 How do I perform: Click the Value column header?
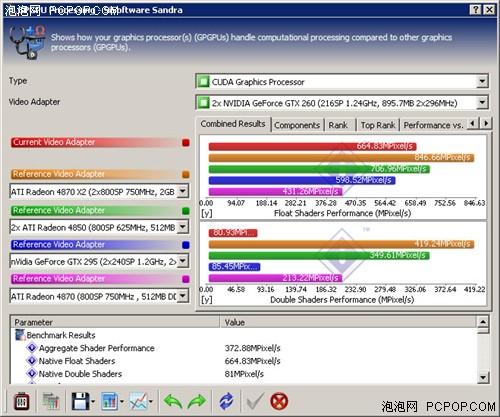[348, 322]
